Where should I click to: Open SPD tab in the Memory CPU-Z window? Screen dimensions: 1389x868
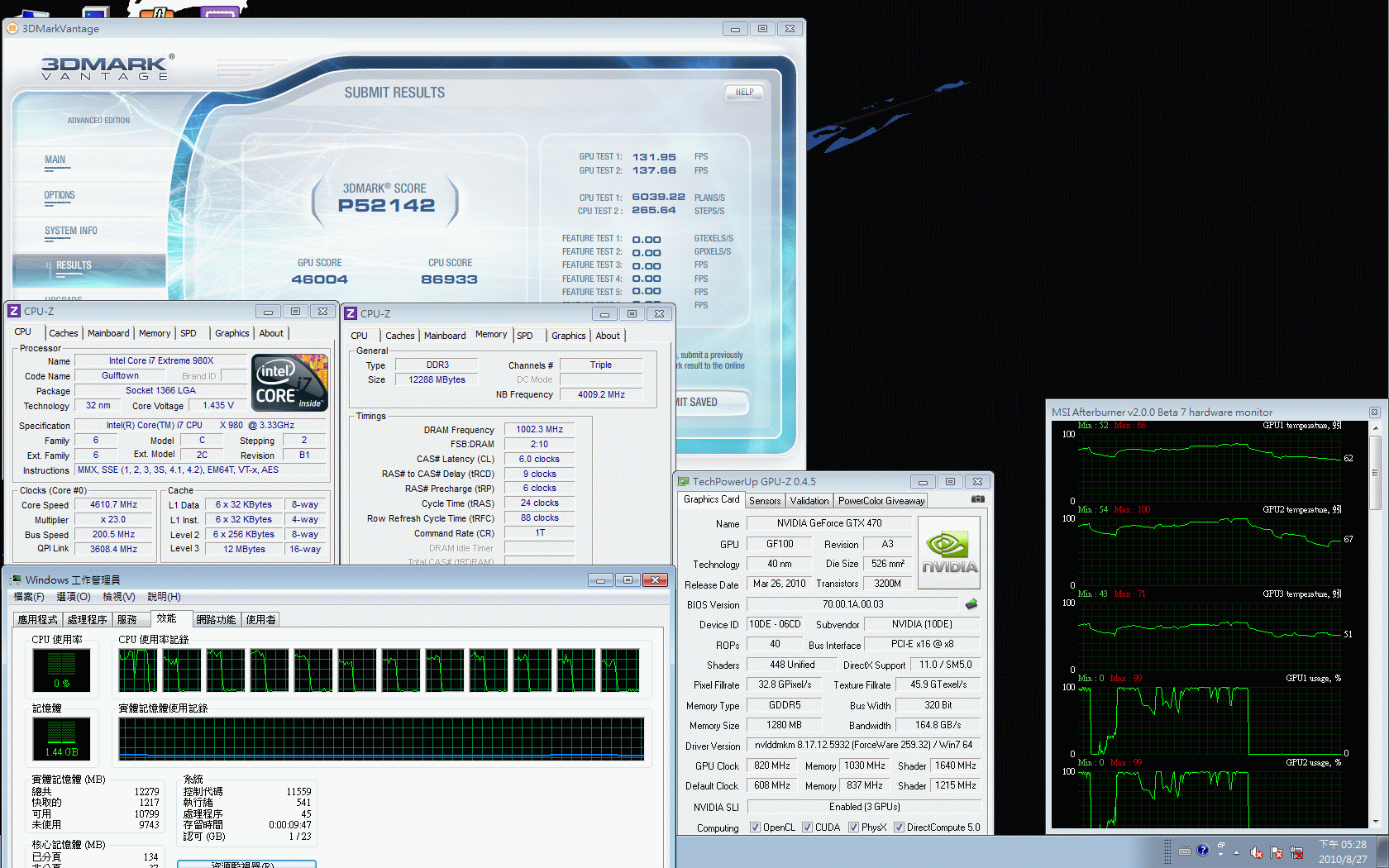click(x=525, y=336)
